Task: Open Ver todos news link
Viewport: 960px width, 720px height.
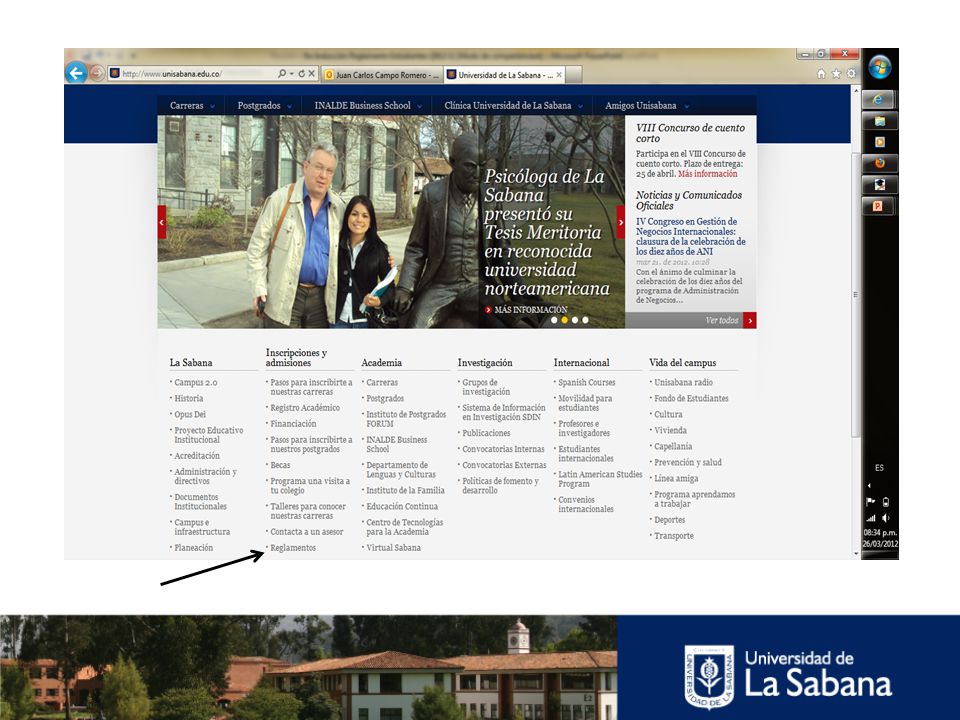Action: click(722, 320)
